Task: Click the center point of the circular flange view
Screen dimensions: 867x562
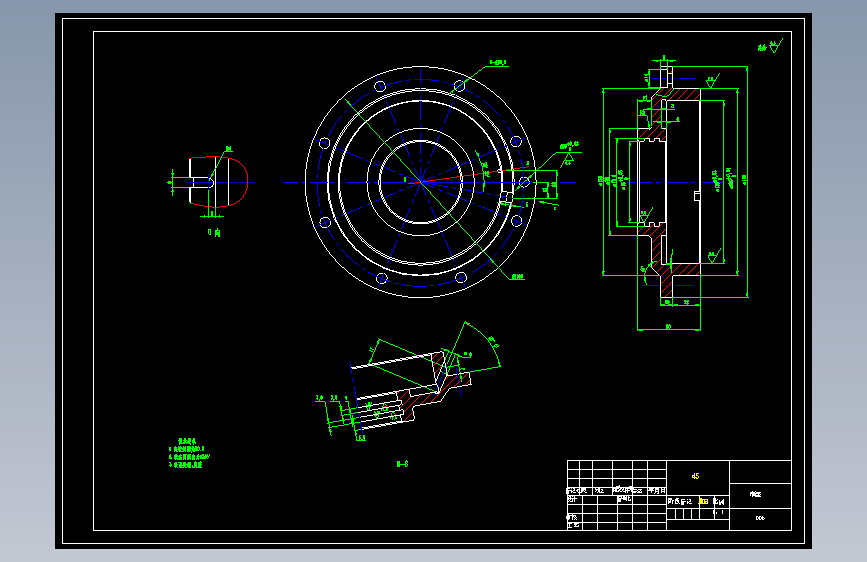Action: 421,182
